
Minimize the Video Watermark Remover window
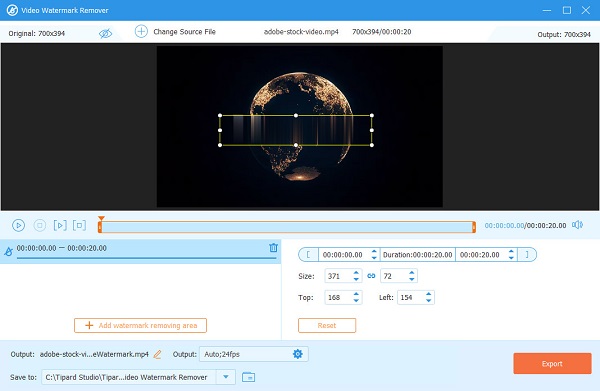[x=547, y=10]
